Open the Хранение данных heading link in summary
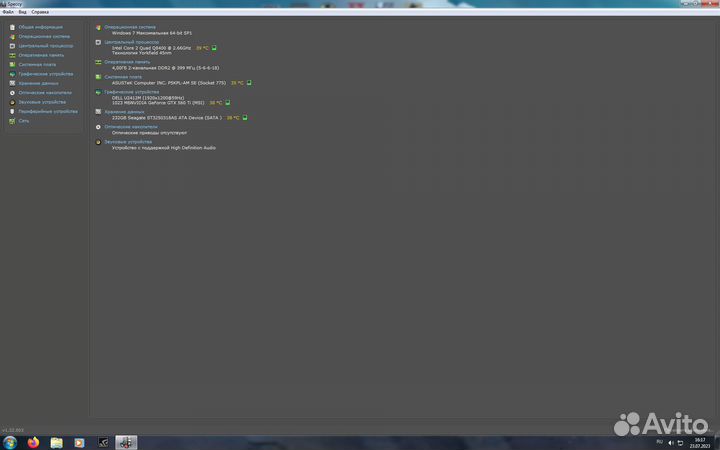This screenshot has width=720, height=450. pyautogui.click(x=124, y=112)
